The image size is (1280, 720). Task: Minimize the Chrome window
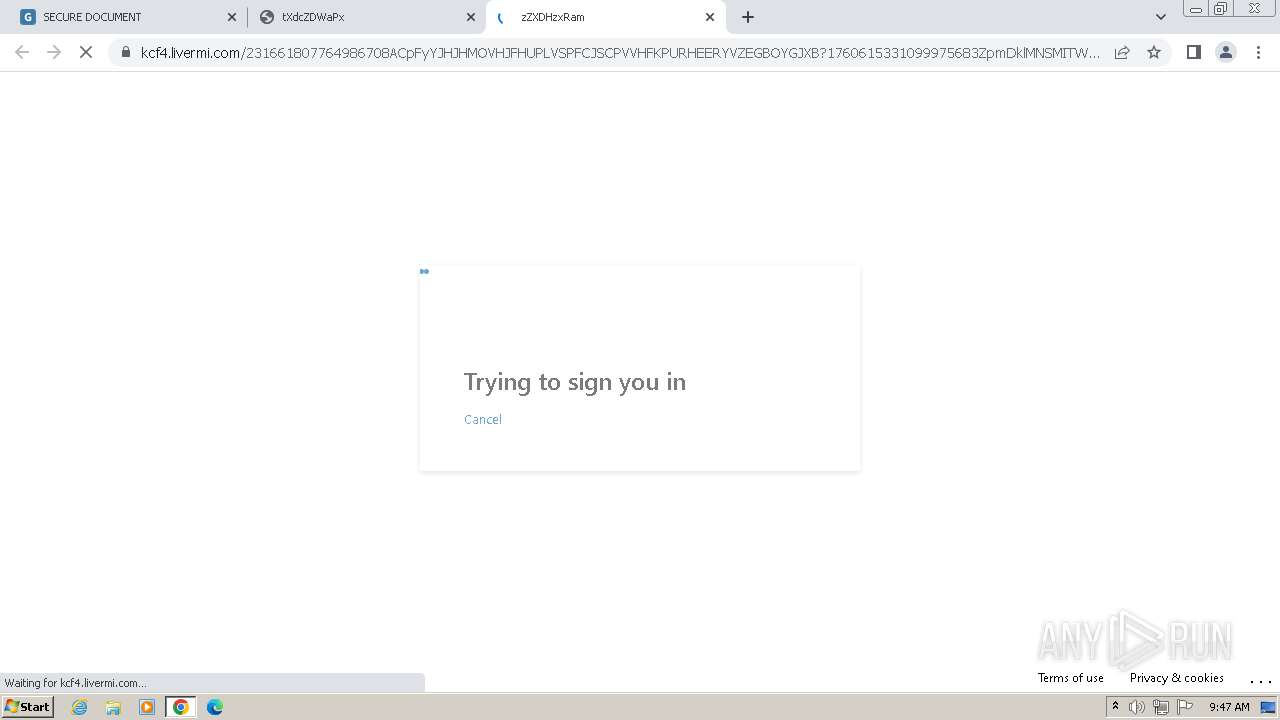coord(1196,8)
